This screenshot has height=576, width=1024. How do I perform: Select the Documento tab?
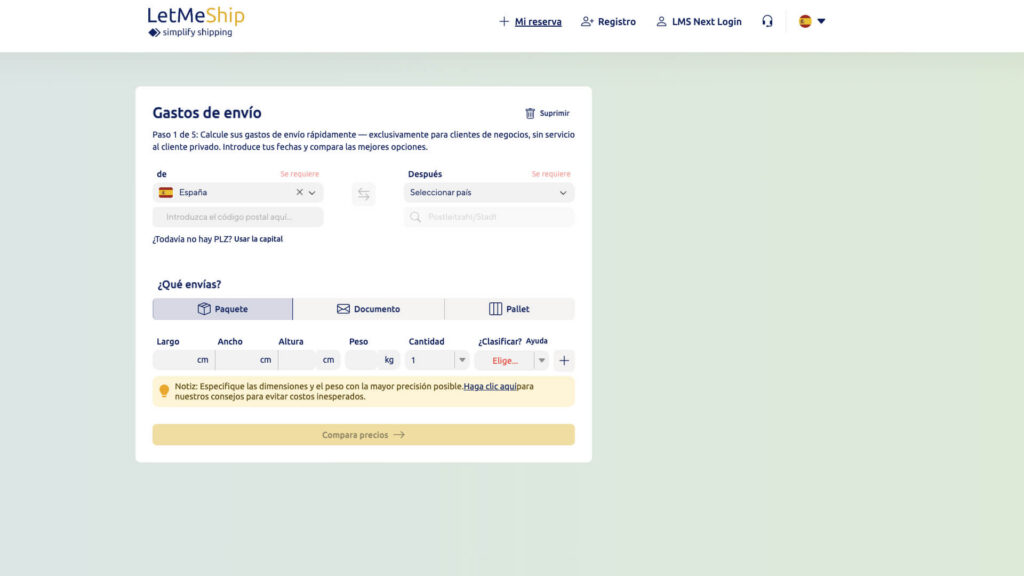[368, 309]
